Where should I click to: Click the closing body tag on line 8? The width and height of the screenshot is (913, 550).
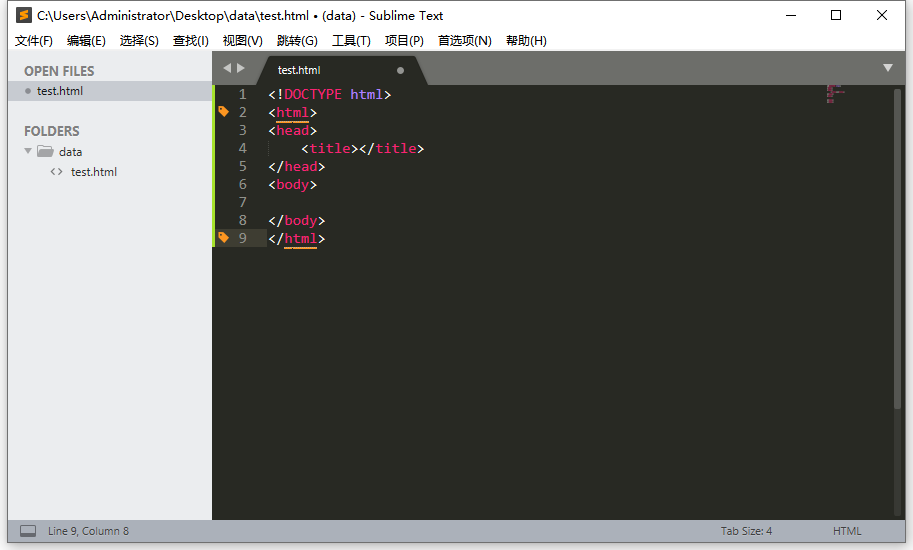point(296,221)
